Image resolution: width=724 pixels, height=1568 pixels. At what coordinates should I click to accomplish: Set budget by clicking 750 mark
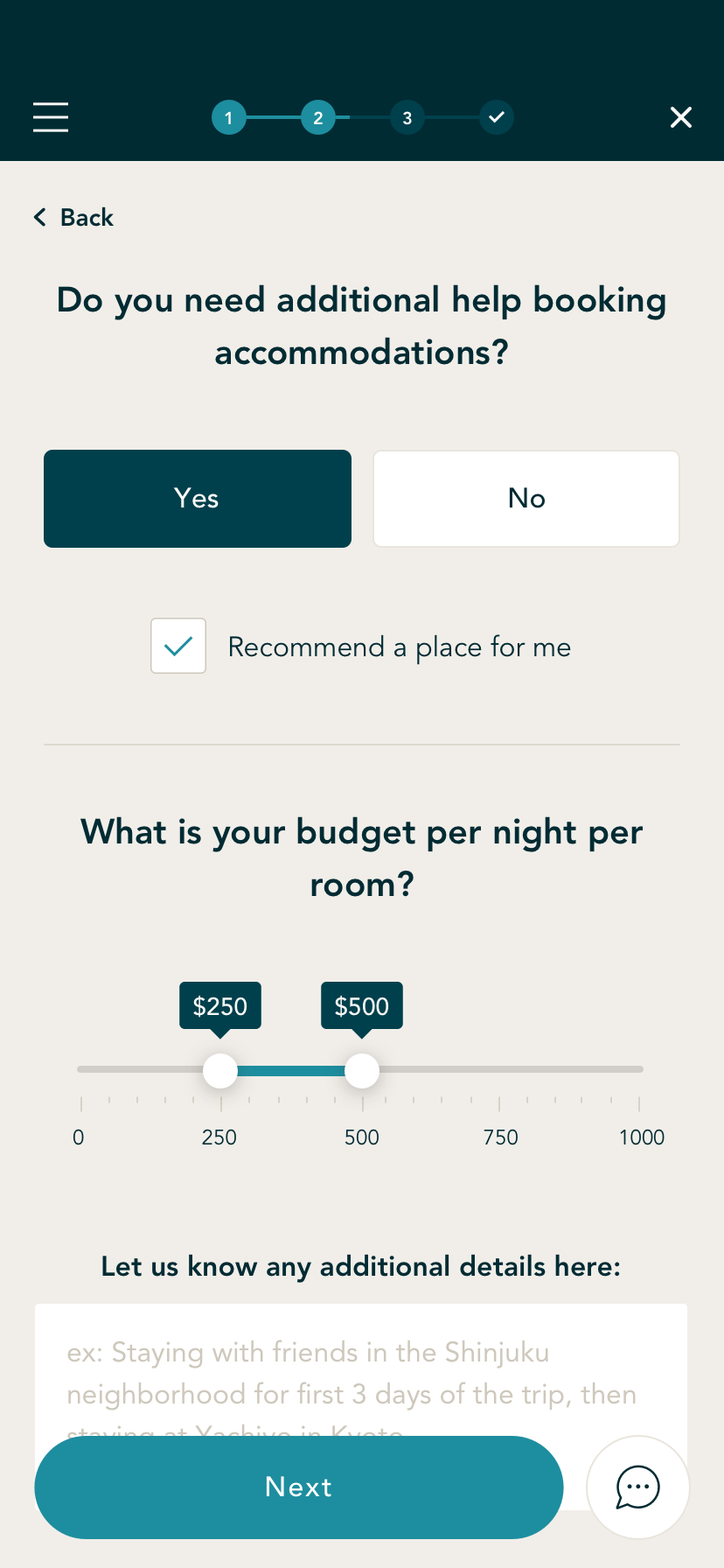point(500,1069)
